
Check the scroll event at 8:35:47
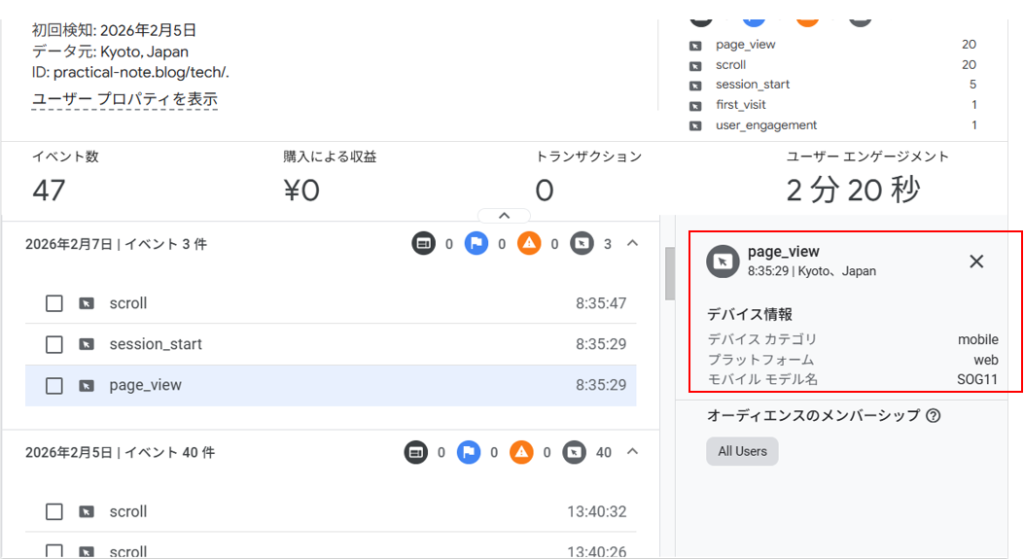[x=54, y=303]
